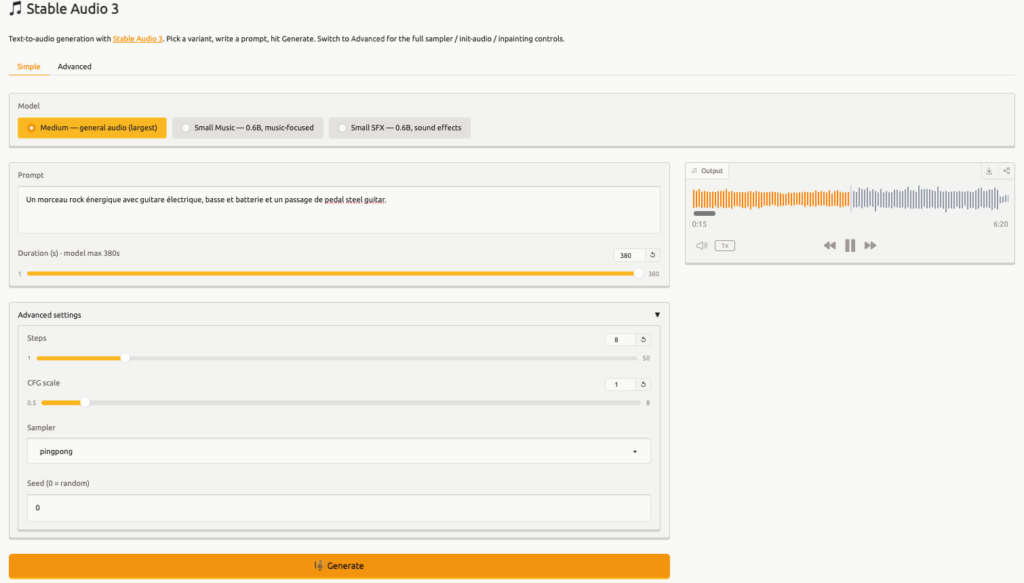Switch to the Advanced tab
Image resolution: width=1024 pixels, height=583 pixels.
(x=74, y=67)
